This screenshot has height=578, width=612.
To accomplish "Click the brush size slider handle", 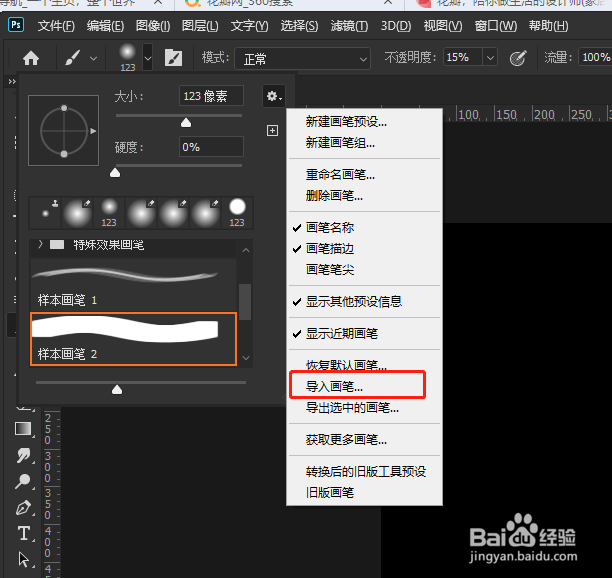I will [x=186, y=123].
